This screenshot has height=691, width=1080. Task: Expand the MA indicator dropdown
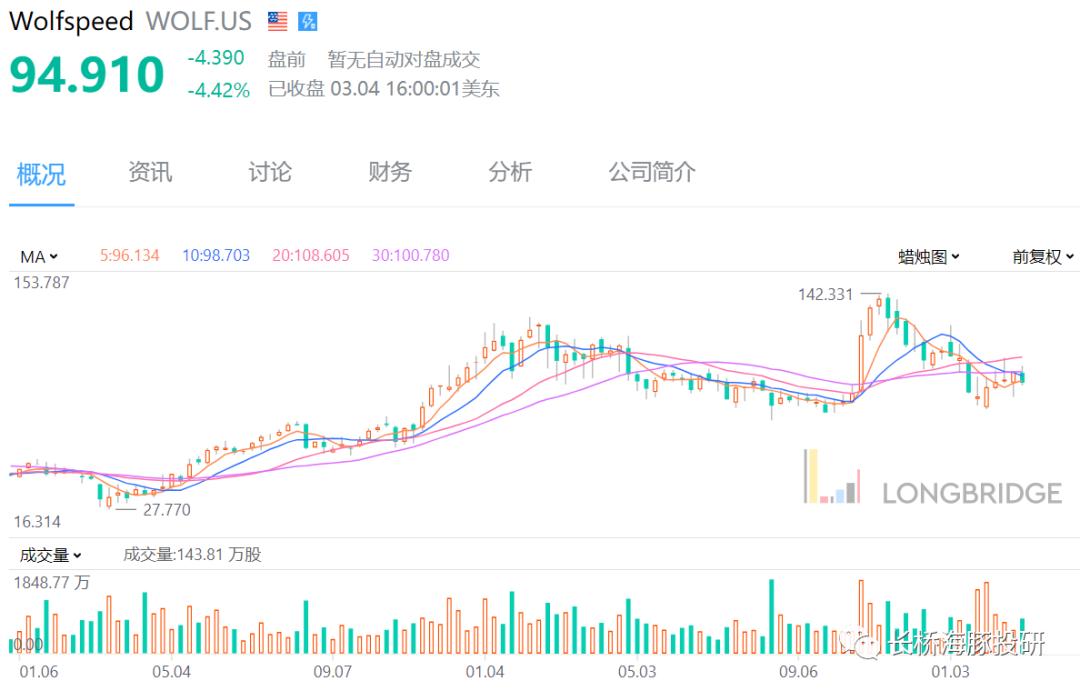coord(39,256)
